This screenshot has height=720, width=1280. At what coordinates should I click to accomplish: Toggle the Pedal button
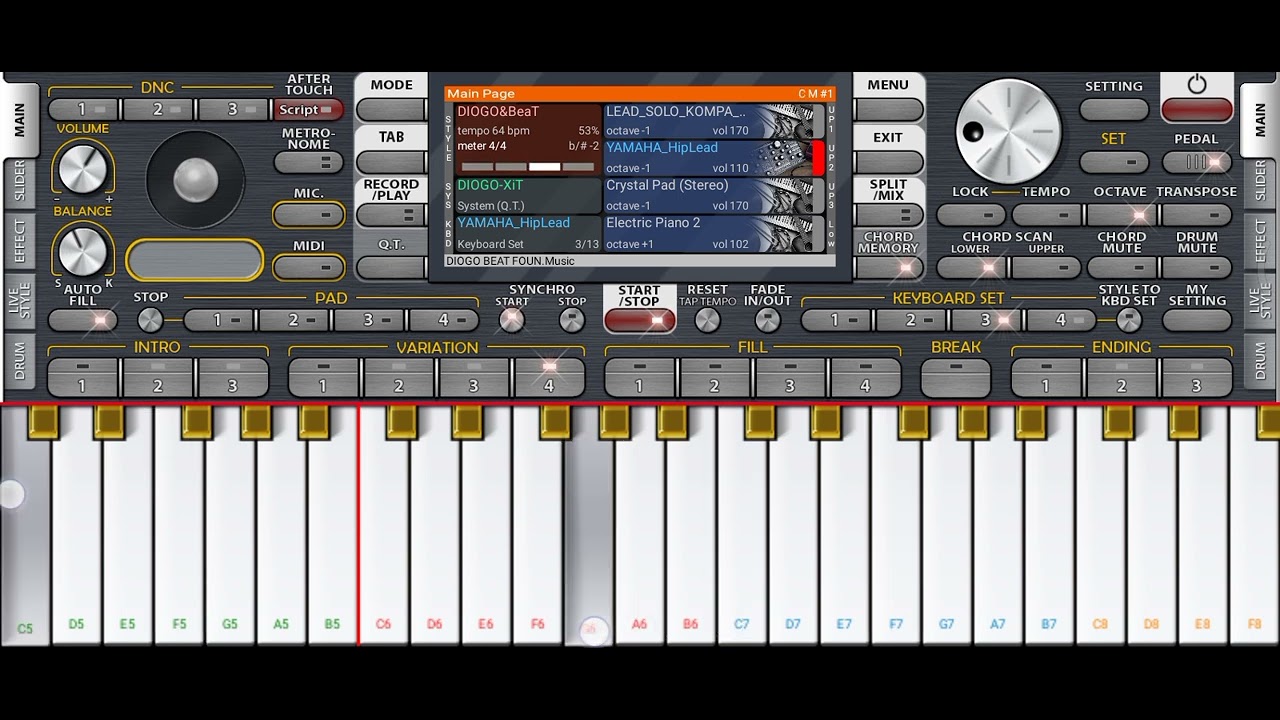click(1197, 162)
